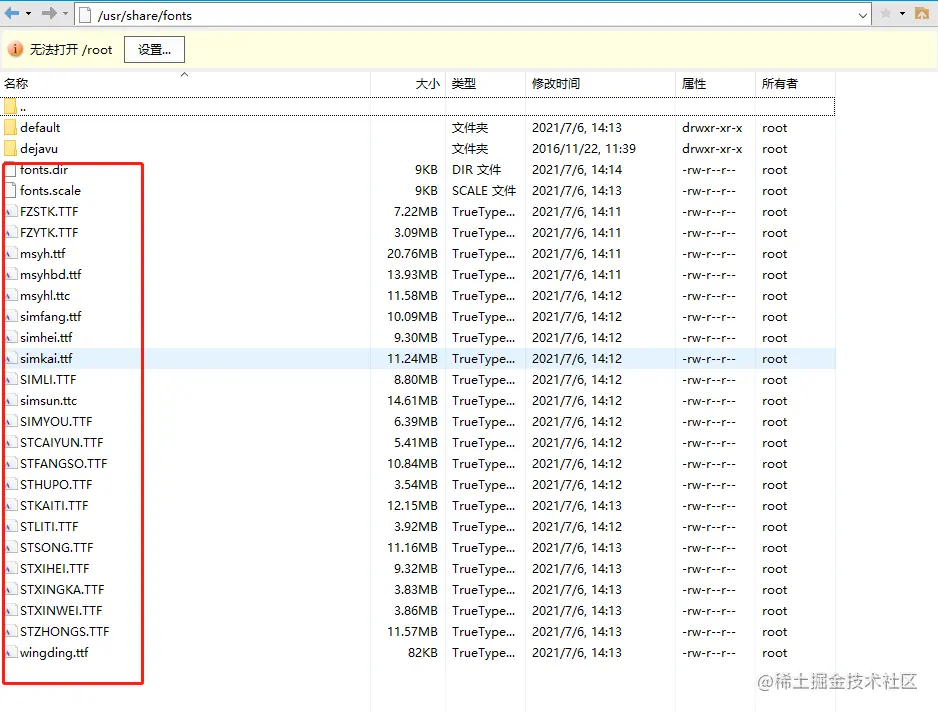Click the msyh.ttf font file icon
Screen dimensions: 938x712
(10, 254)
